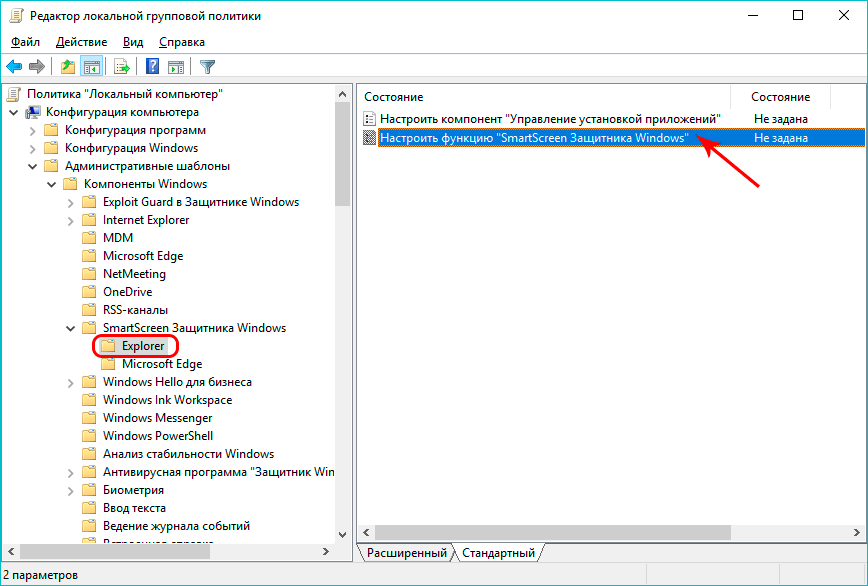Image resolution: width=868 pixels, height=586 pixels.
Task: Expand the Internet Explorer tree node
Action: point(70,221)
